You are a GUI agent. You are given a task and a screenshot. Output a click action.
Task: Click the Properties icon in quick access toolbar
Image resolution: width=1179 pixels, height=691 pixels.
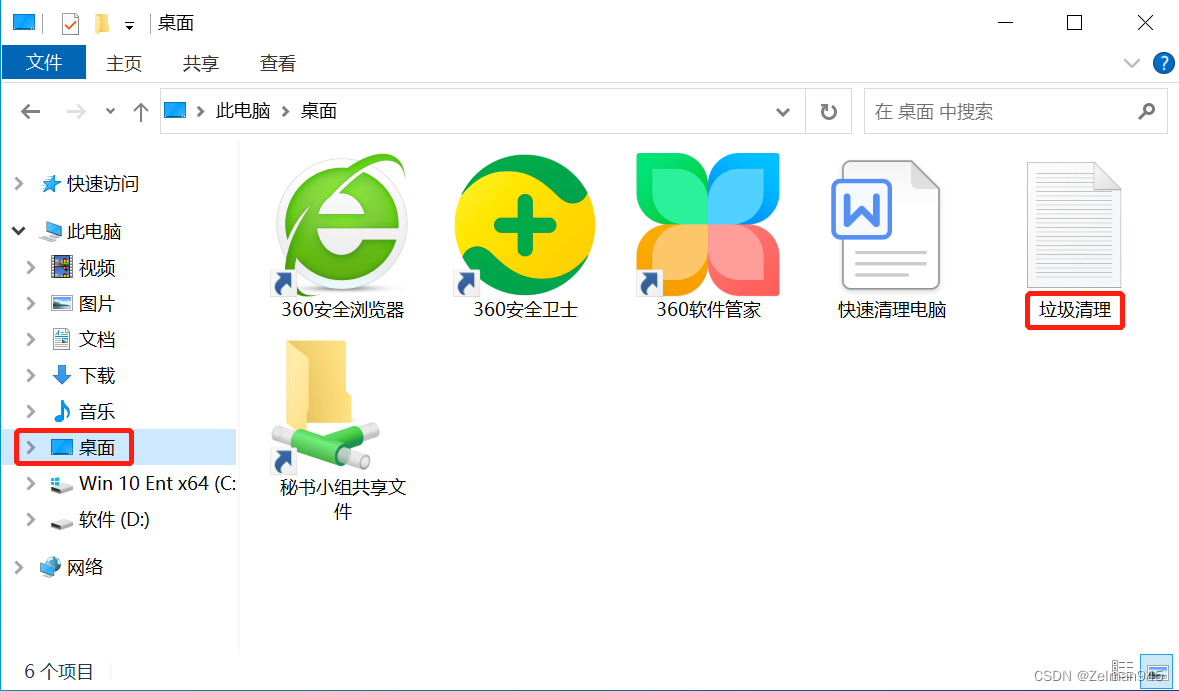pos(70,24)
